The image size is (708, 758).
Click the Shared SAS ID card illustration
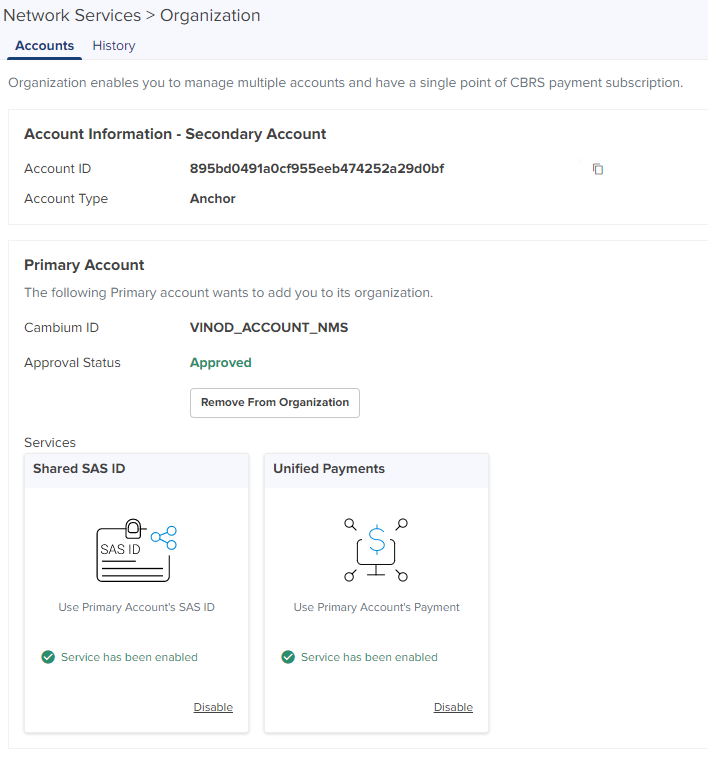click(x=136, y=550)
